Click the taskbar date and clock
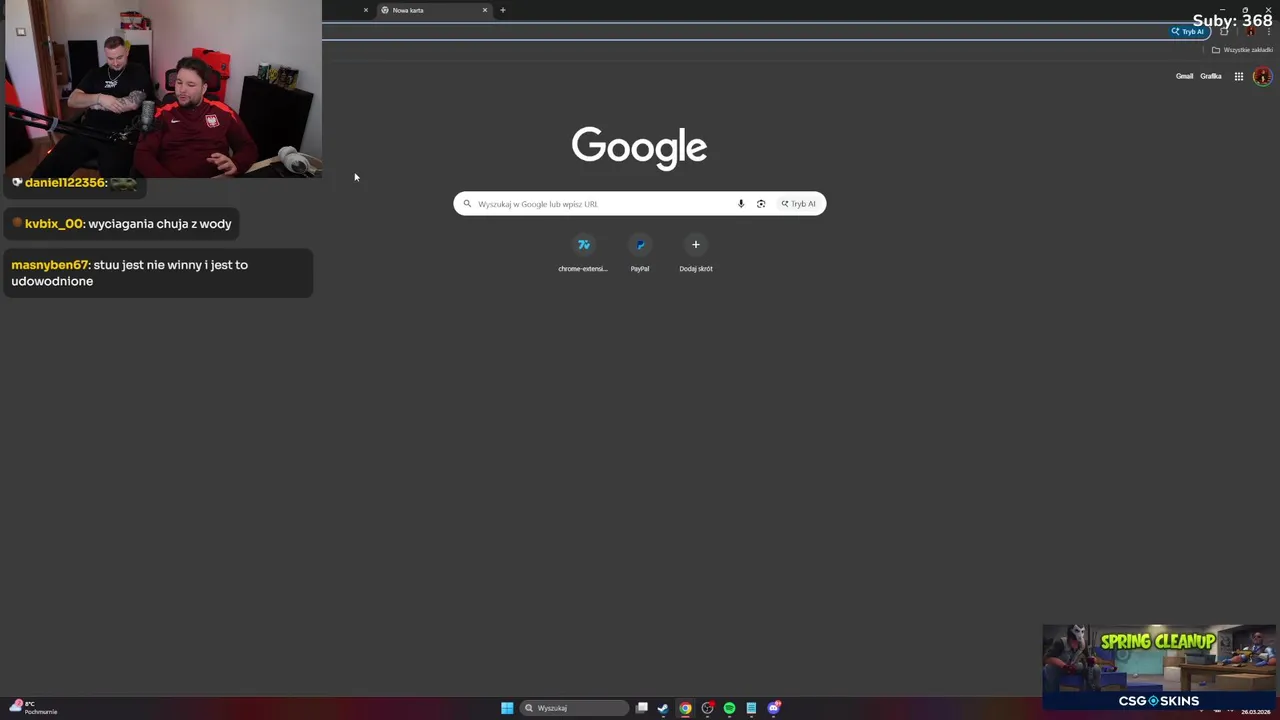 (x=1256, y=711)
